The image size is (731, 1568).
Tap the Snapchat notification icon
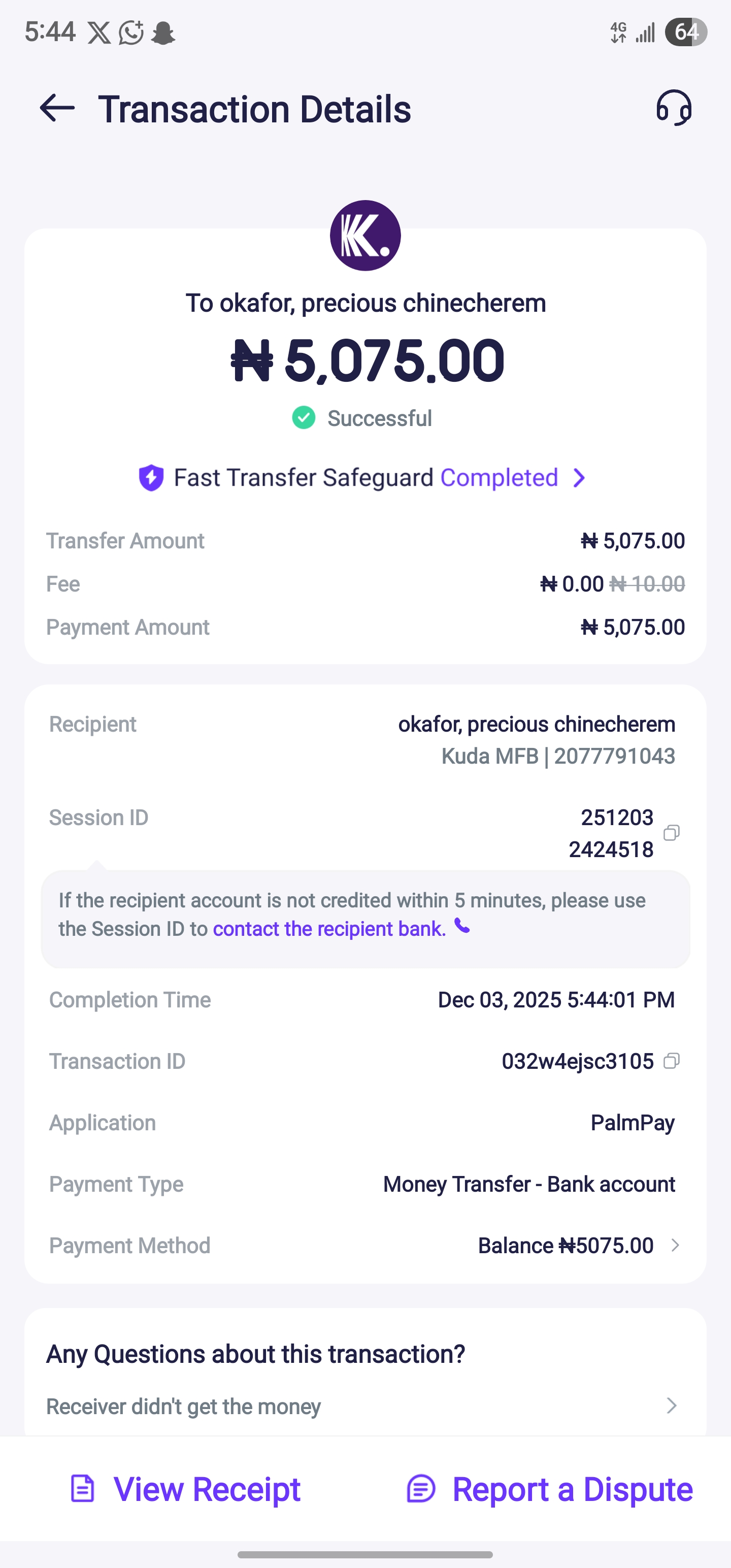162,33
